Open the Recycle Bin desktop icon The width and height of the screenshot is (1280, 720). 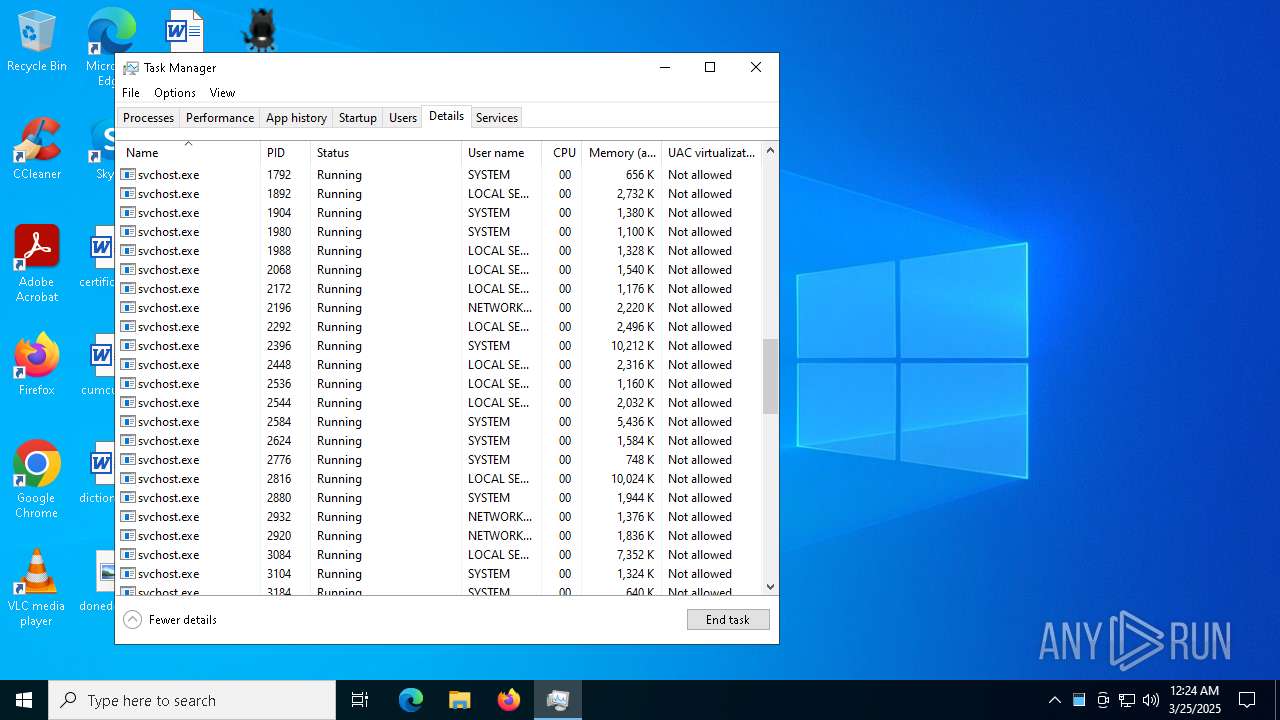[37, 42]
